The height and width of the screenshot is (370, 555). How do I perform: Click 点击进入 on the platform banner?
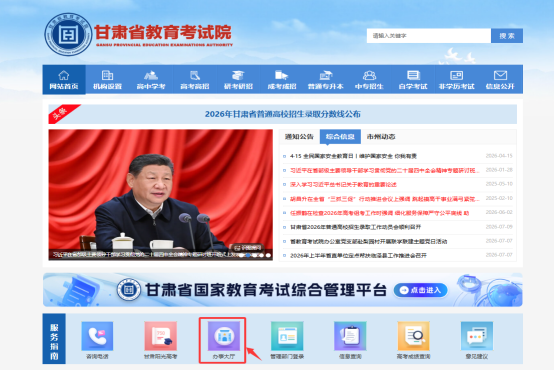(420, 290)
